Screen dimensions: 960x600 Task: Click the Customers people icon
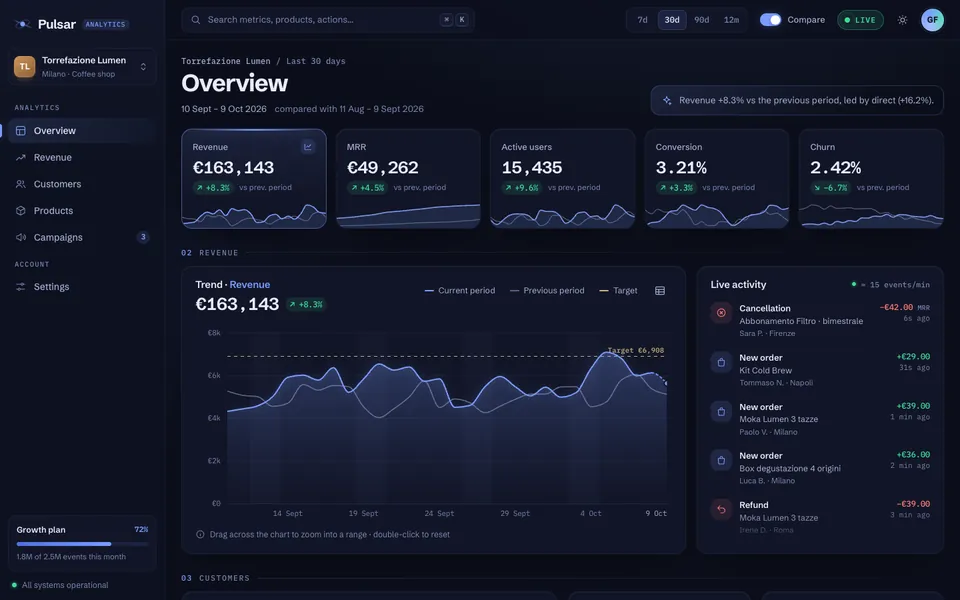click(20, 184)
